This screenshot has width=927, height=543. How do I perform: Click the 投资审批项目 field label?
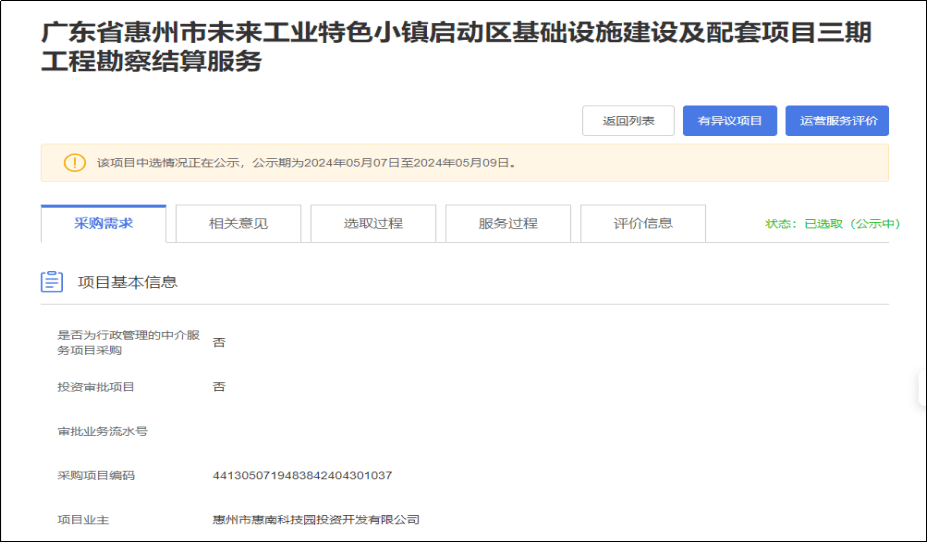coord(96,387)
